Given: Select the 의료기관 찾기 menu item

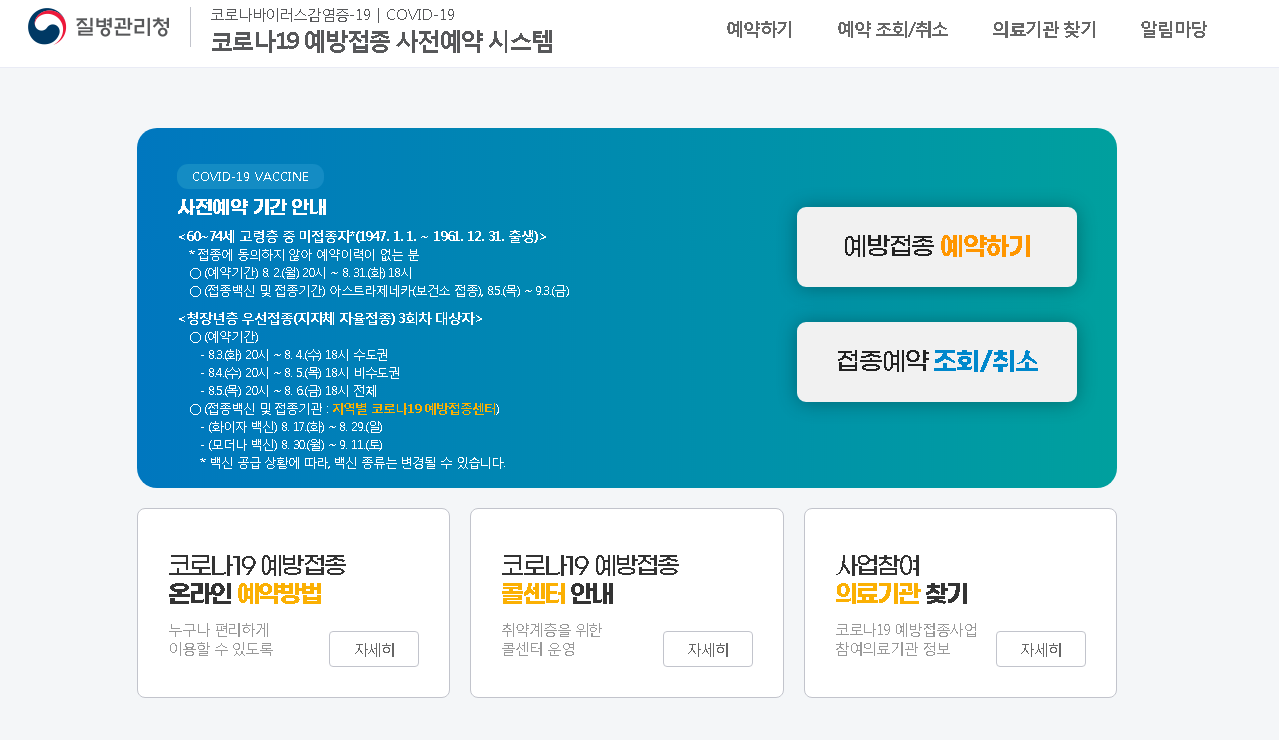Looking at the screenshot, I should [1044, 30].
